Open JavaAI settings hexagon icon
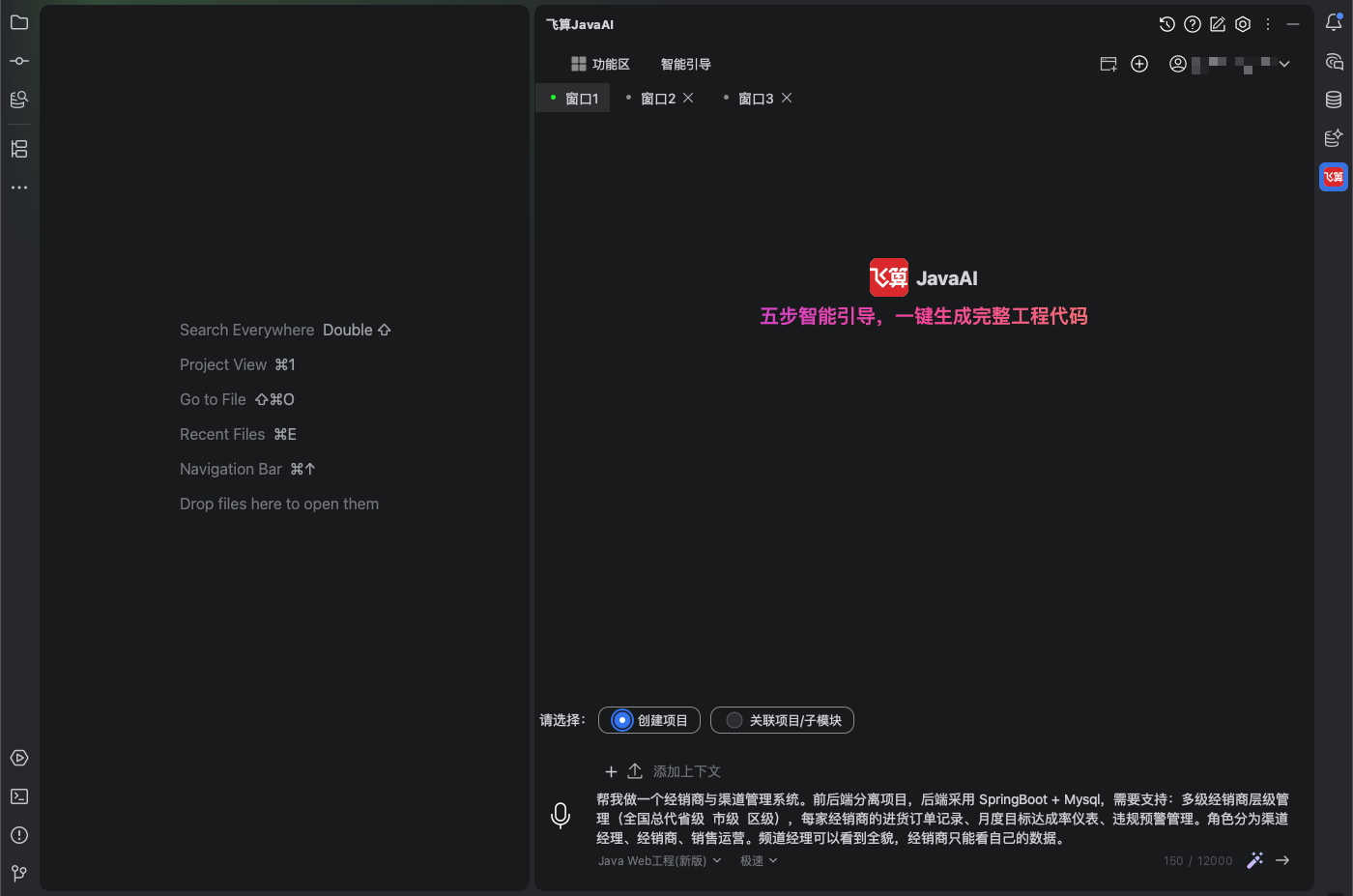The width and height of the screenshot is (1353, 896). pyautogui.click(x=1243, y=24)
